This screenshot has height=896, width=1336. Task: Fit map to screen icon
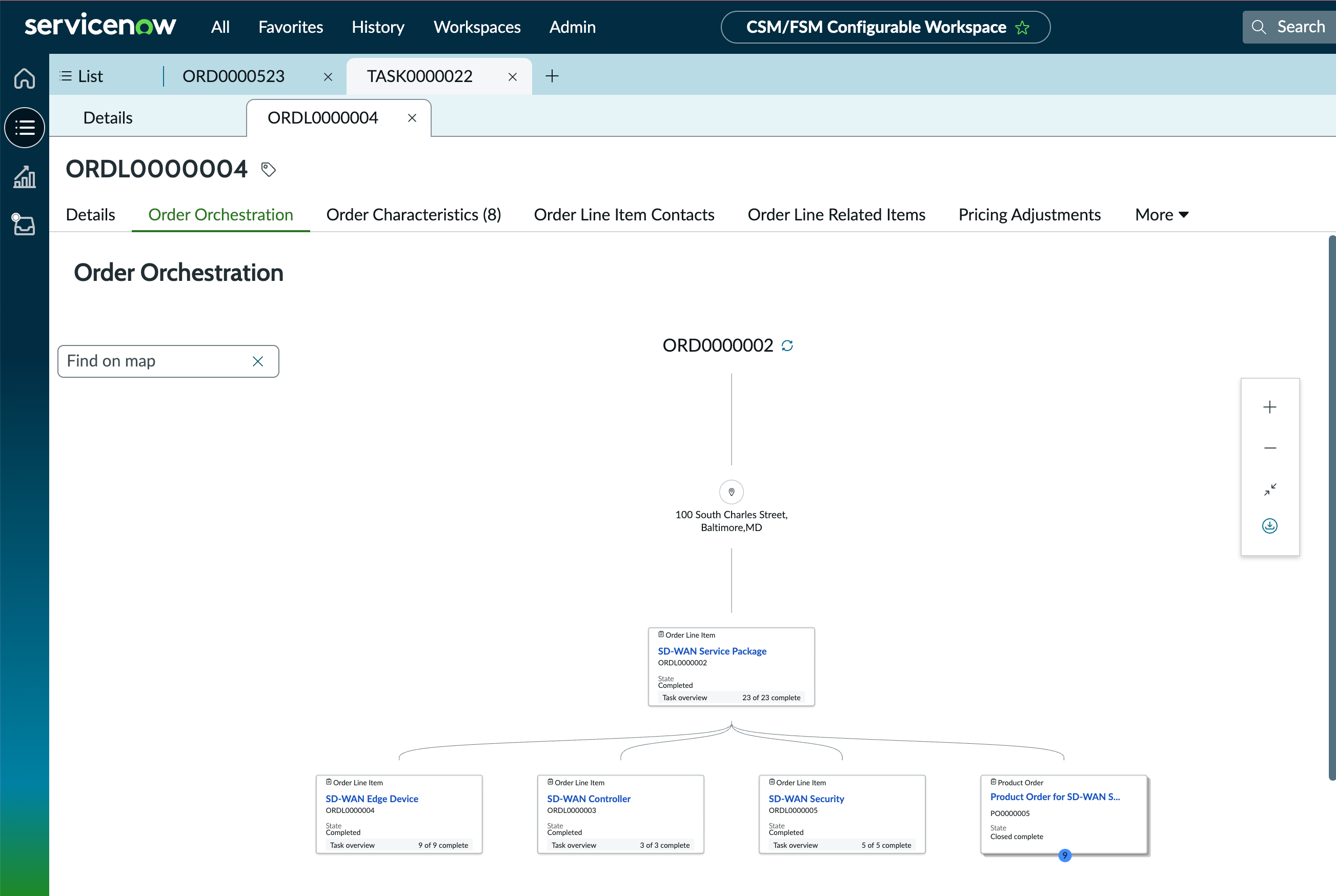point(1270,489)
